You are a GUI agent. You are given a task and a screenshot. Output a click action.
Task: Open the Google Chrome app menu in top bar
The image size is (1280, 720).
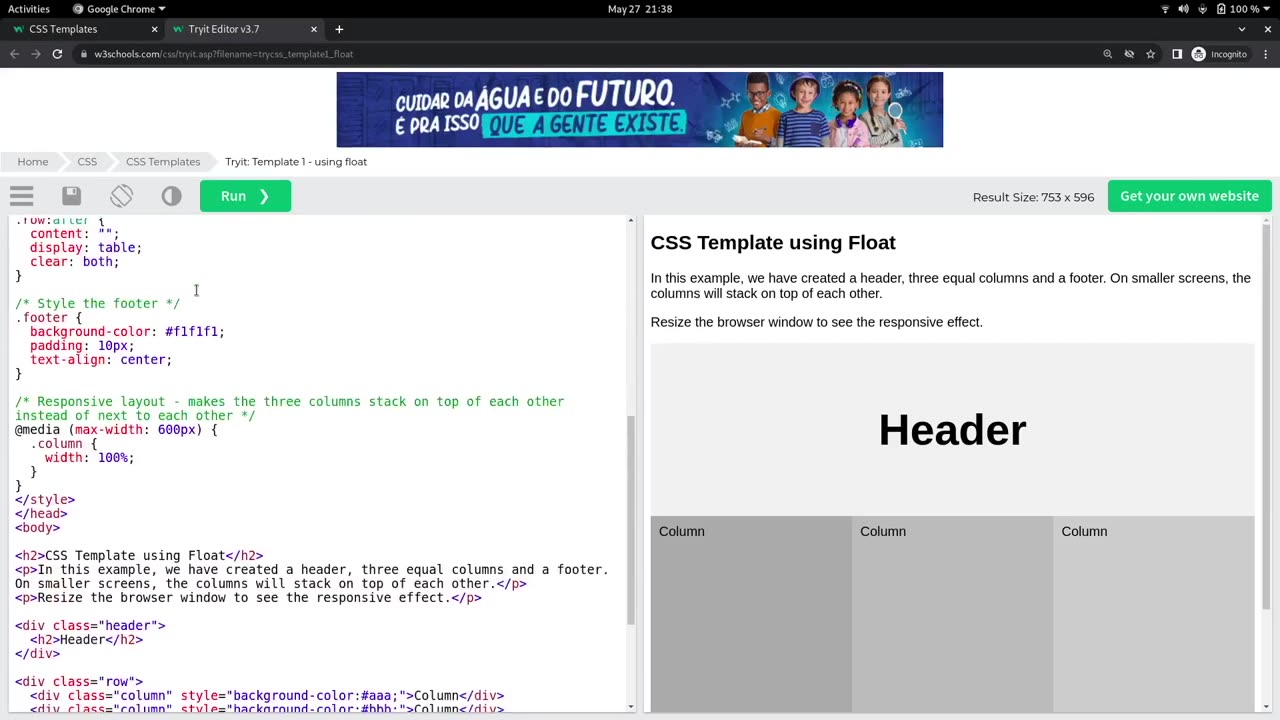[x=119, y=9]
